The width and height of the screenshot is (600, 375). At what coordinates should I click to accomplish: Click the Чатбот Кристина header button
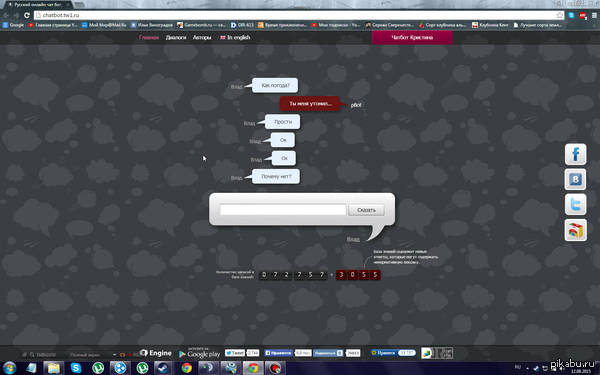pyautogui.click(x=412, y=38)
